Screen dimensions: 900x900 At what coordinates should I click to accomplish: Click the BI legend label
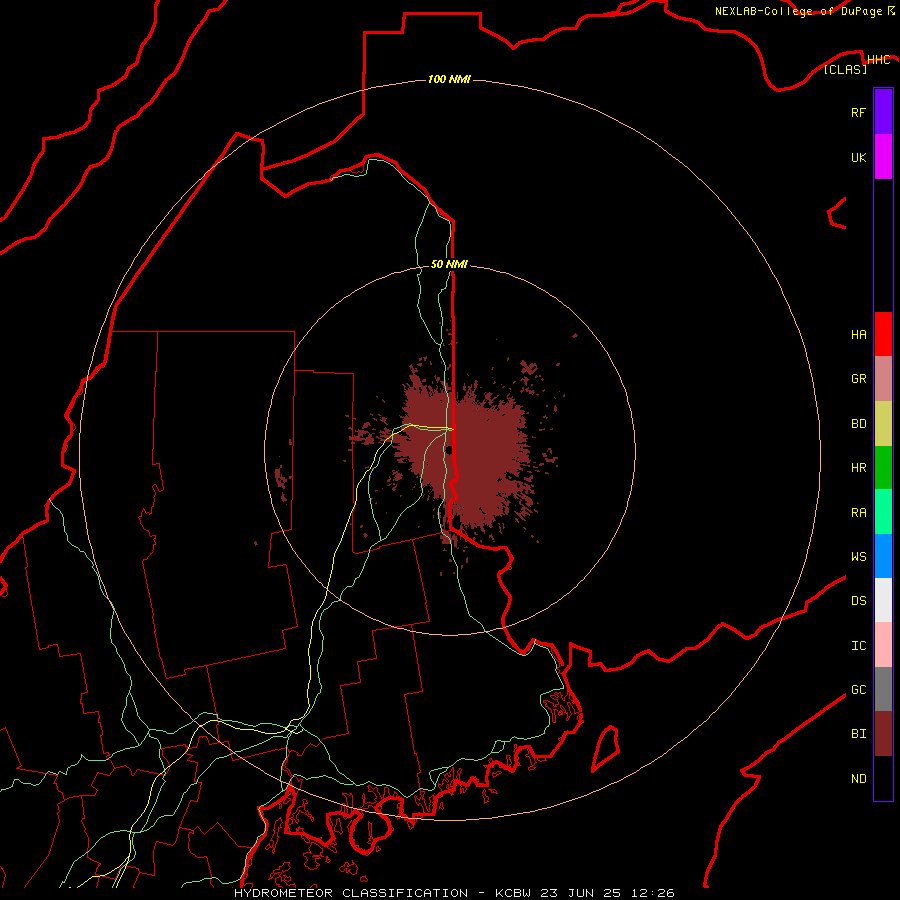(858, 734)
